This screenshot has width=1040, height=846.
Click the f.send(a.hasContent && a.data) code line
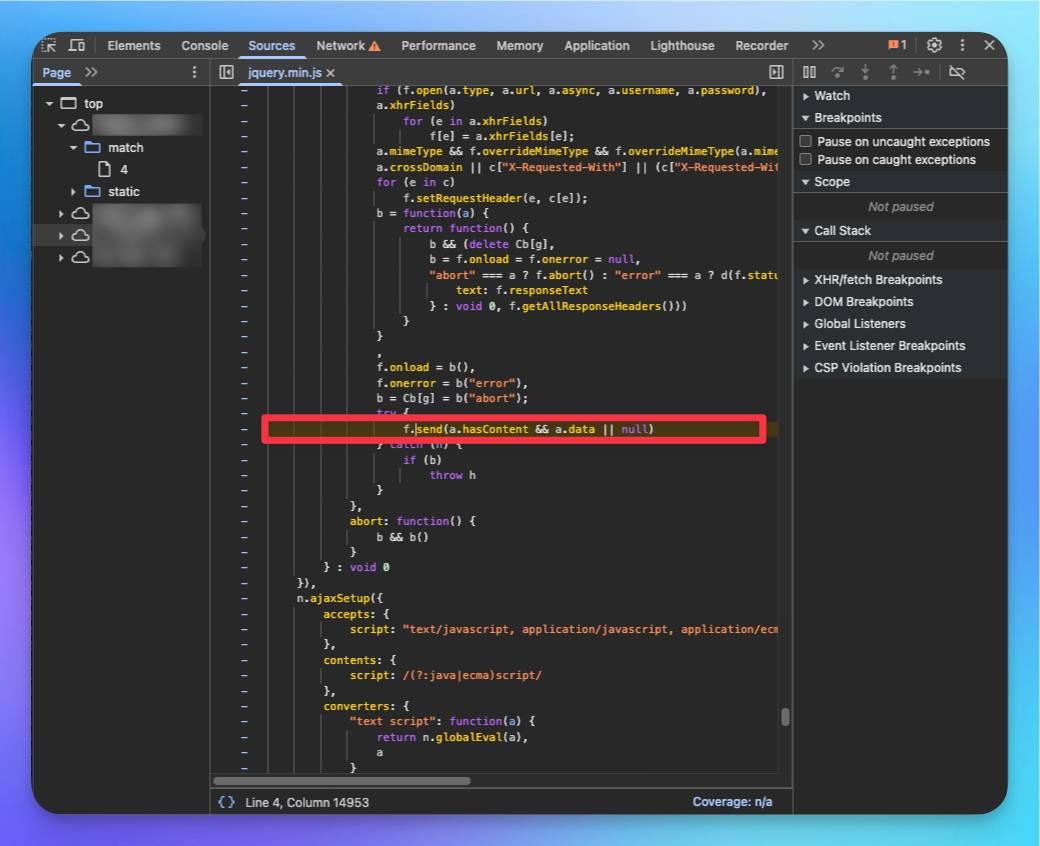[x=529, y=429]
